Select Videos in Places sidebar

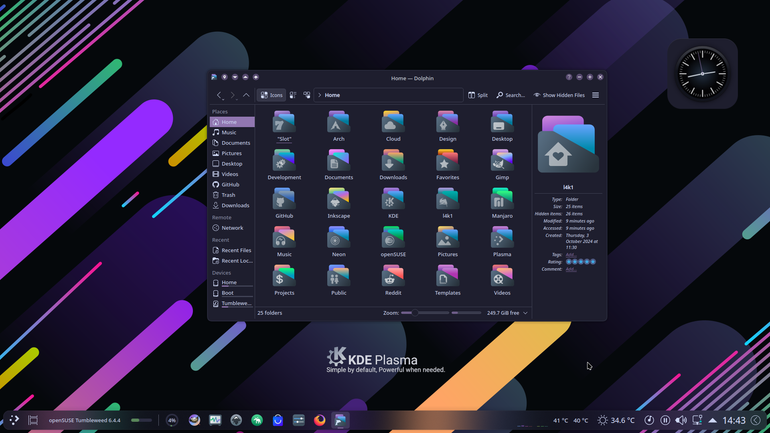(x=232, y=174)
